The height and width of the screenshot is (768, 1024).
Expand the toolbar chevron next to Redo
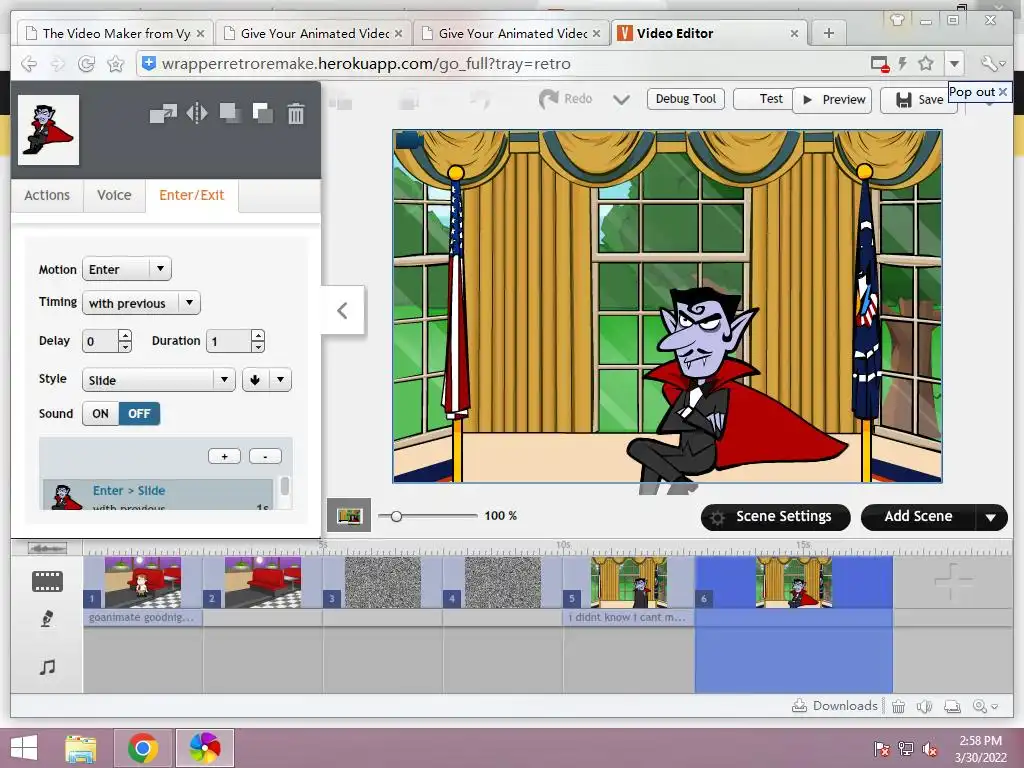pyautogui.click(x=621, y=100)
